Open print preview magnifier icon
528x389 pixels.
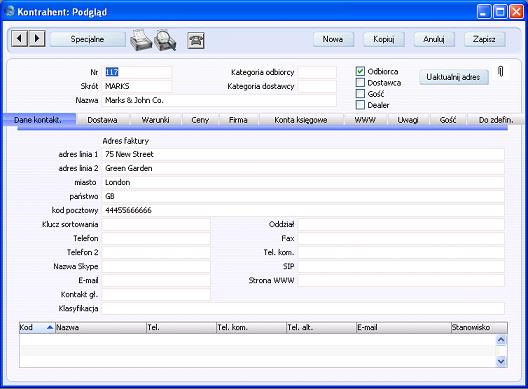point(165,40)
